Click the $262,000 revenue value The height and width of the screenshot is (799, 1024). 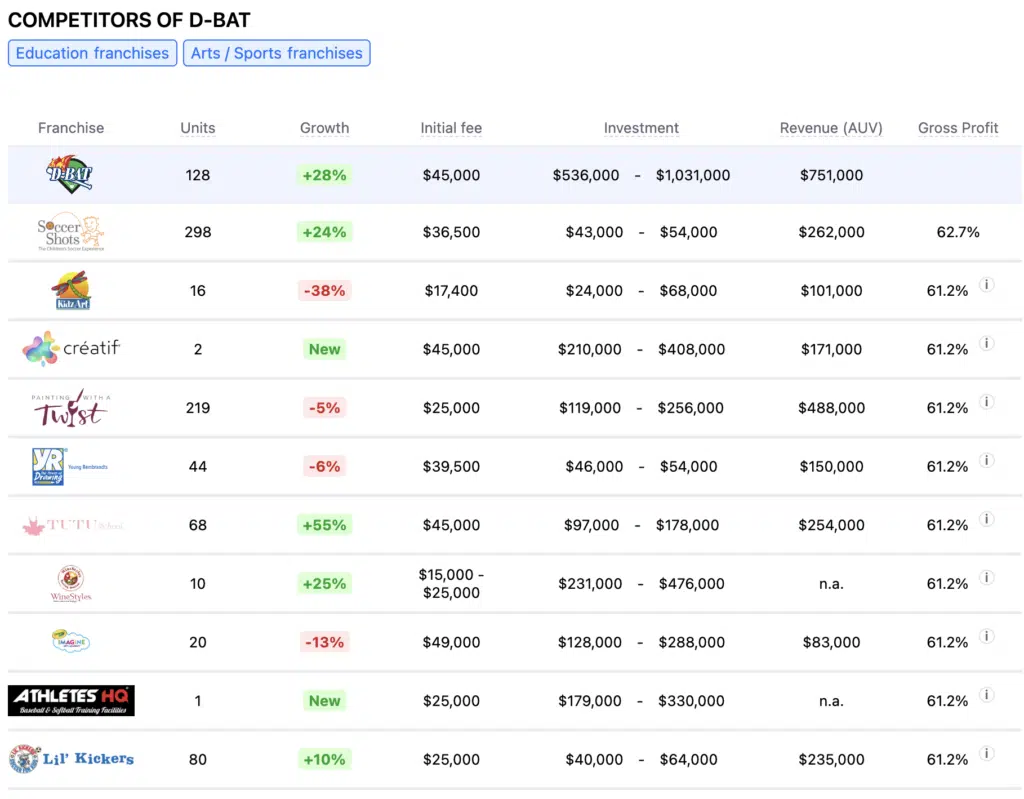831,232
